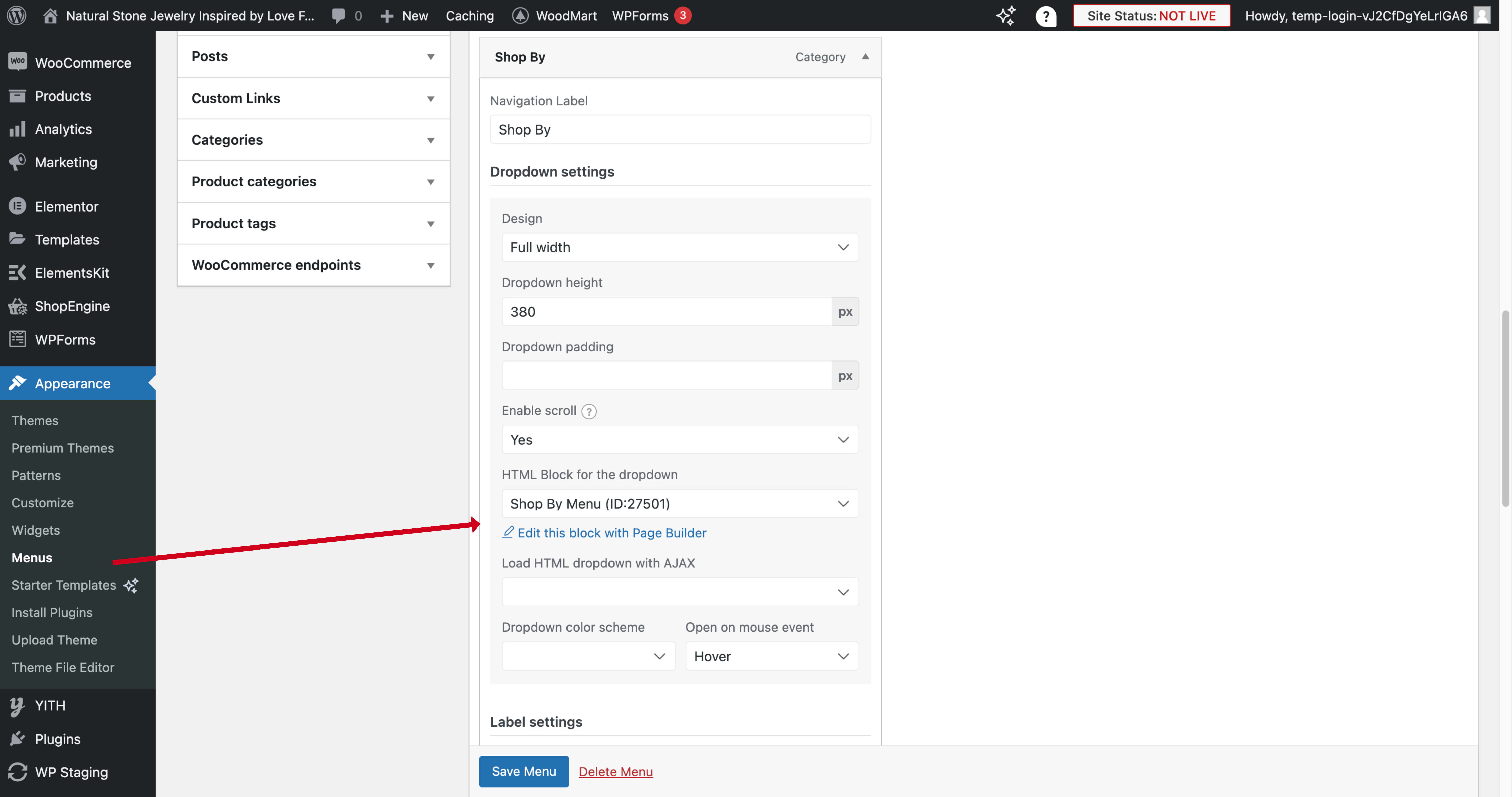Viewport: 1512px width, 797px height.
Task: Click the Appearance paintbrush icon
Action: (18, 383)
